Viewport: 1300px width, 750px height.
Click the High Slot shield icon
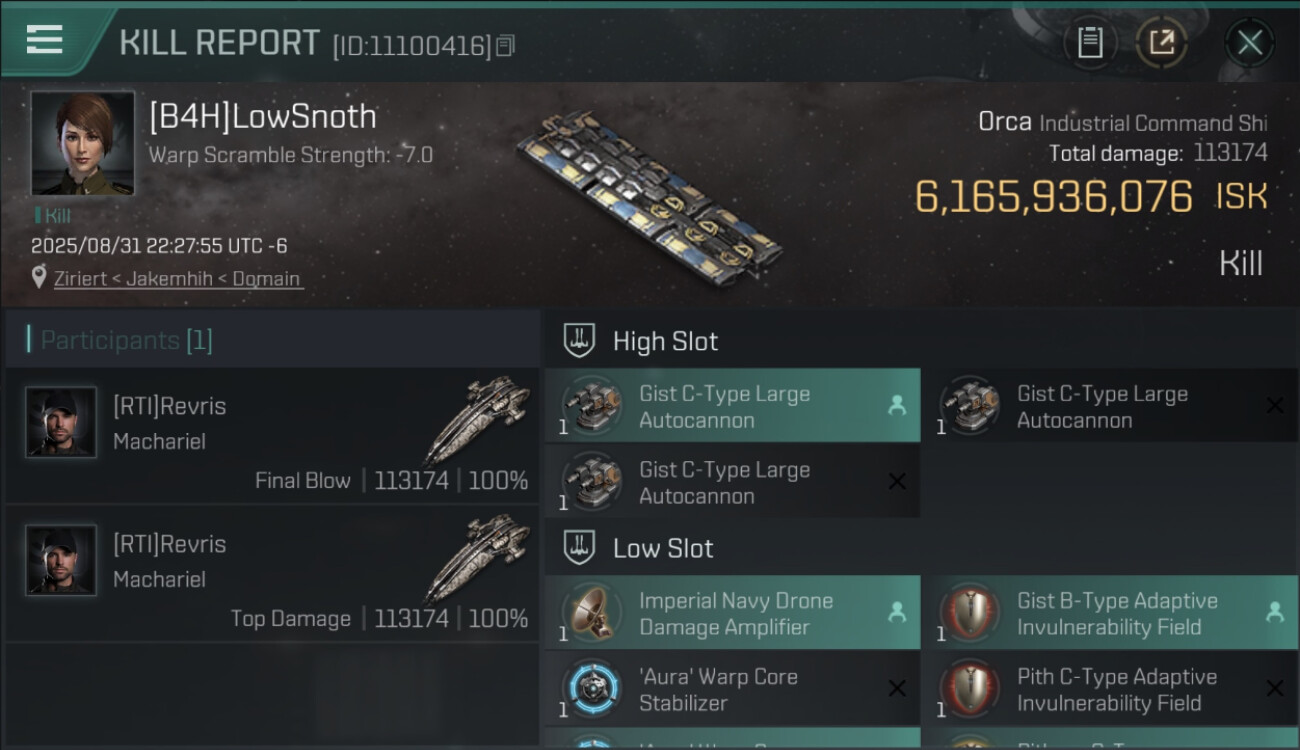(580, 341)
